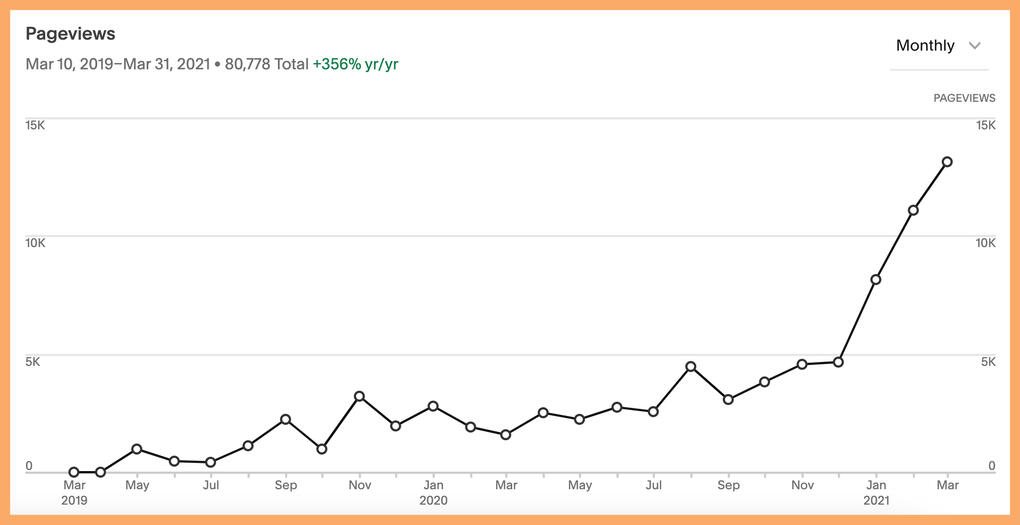
Task: Click the chevron arrow beside Monthly
Action: (x=975, y=46)
